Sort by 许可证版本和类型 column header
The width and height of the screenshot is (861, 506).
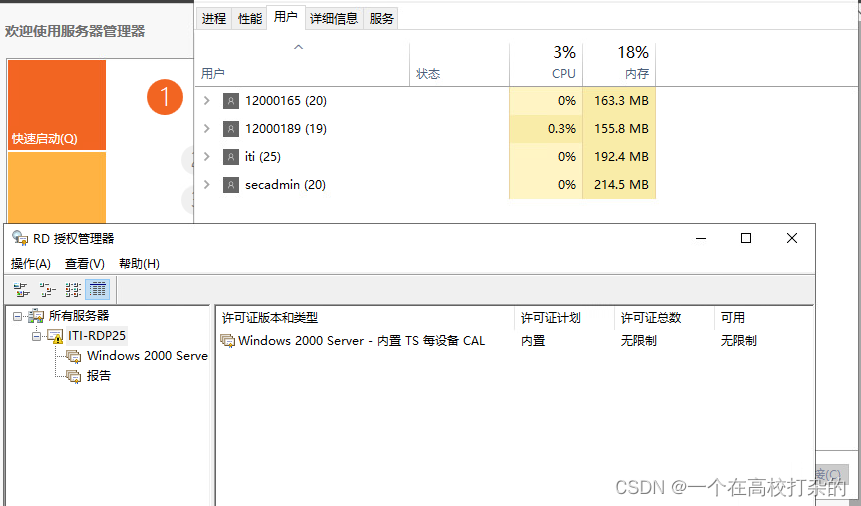coord(366,318)
